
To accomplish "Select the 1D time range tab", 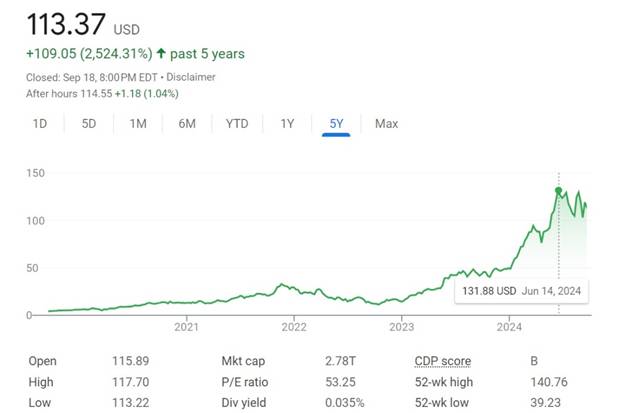I will click(x=40, y=124).
